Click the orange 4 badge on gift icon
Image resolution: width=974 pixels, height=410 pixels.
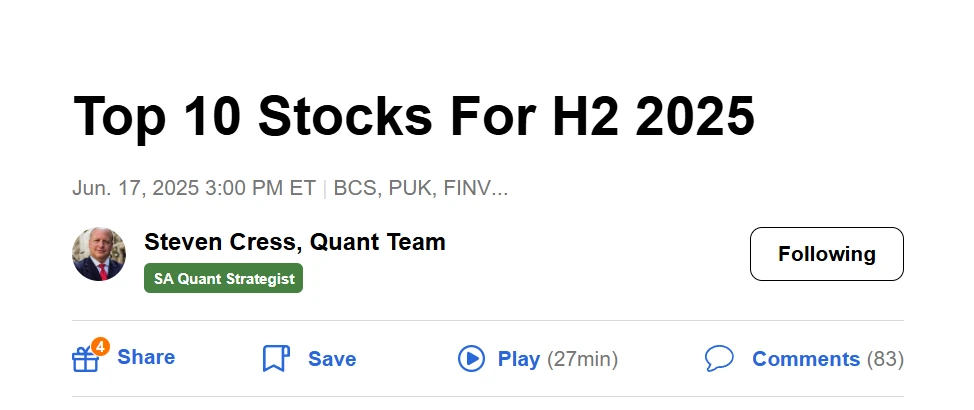pyautogui.click(x=100, y=346)
